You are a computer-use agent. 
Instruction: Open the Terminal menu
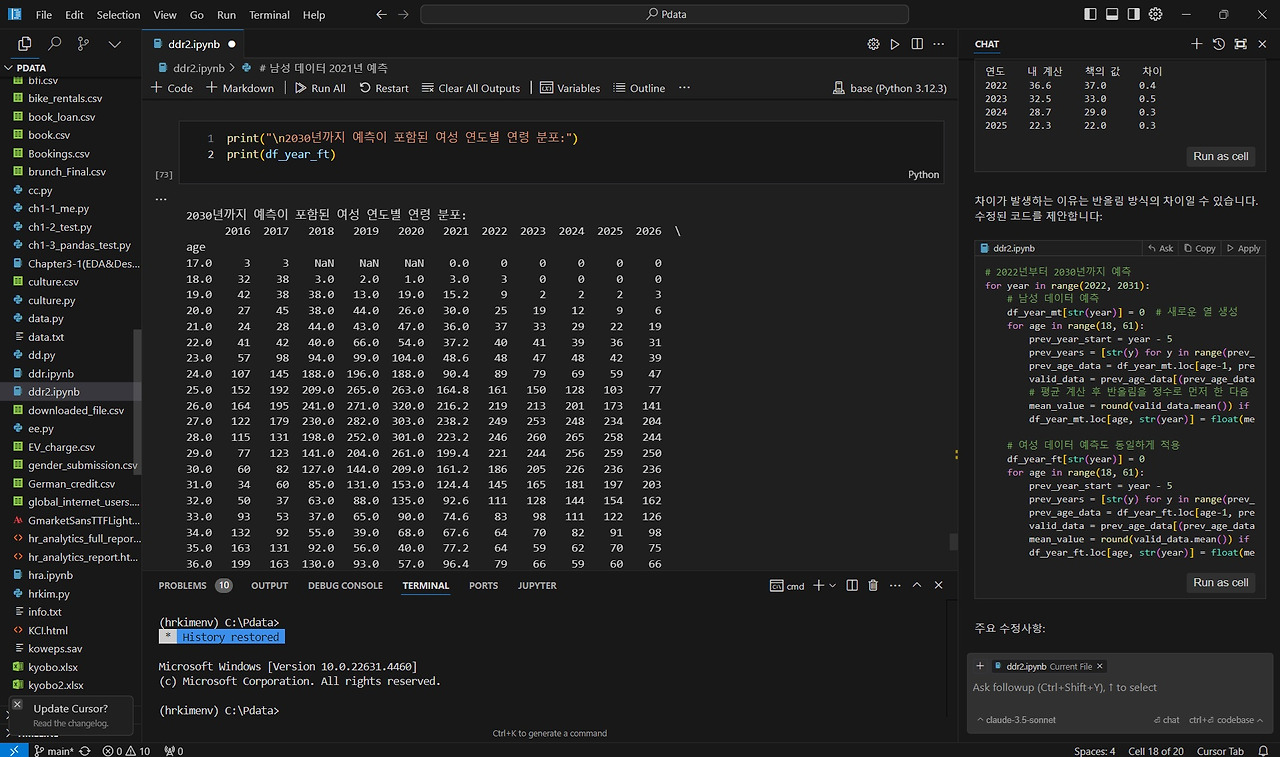pos(269,15)
